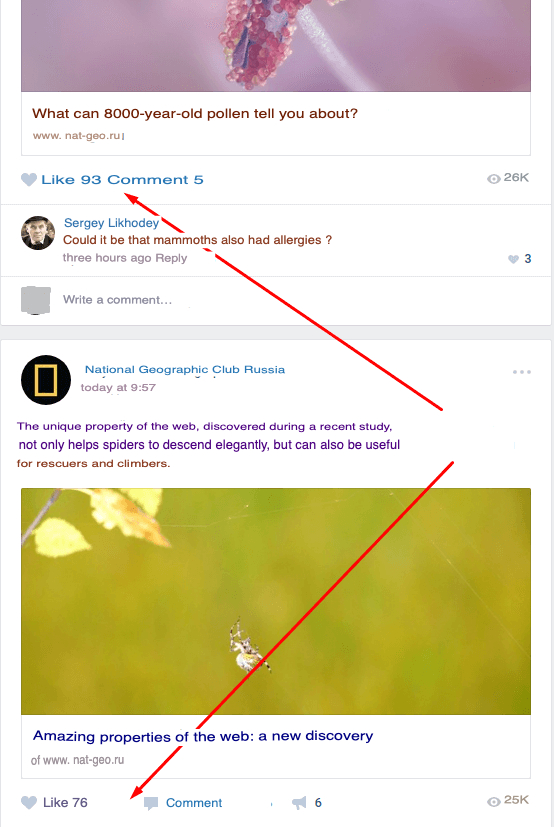Open National Geographic logo avatar

click(x=46, y=380)
